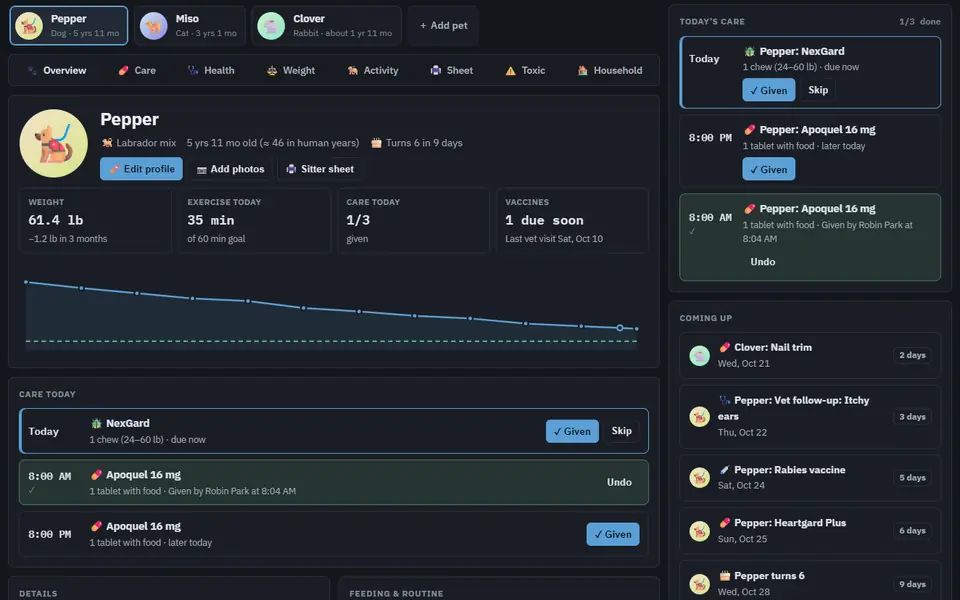
Task: Click Pepper's large dog avatar in profile
Action: point(53,143)
